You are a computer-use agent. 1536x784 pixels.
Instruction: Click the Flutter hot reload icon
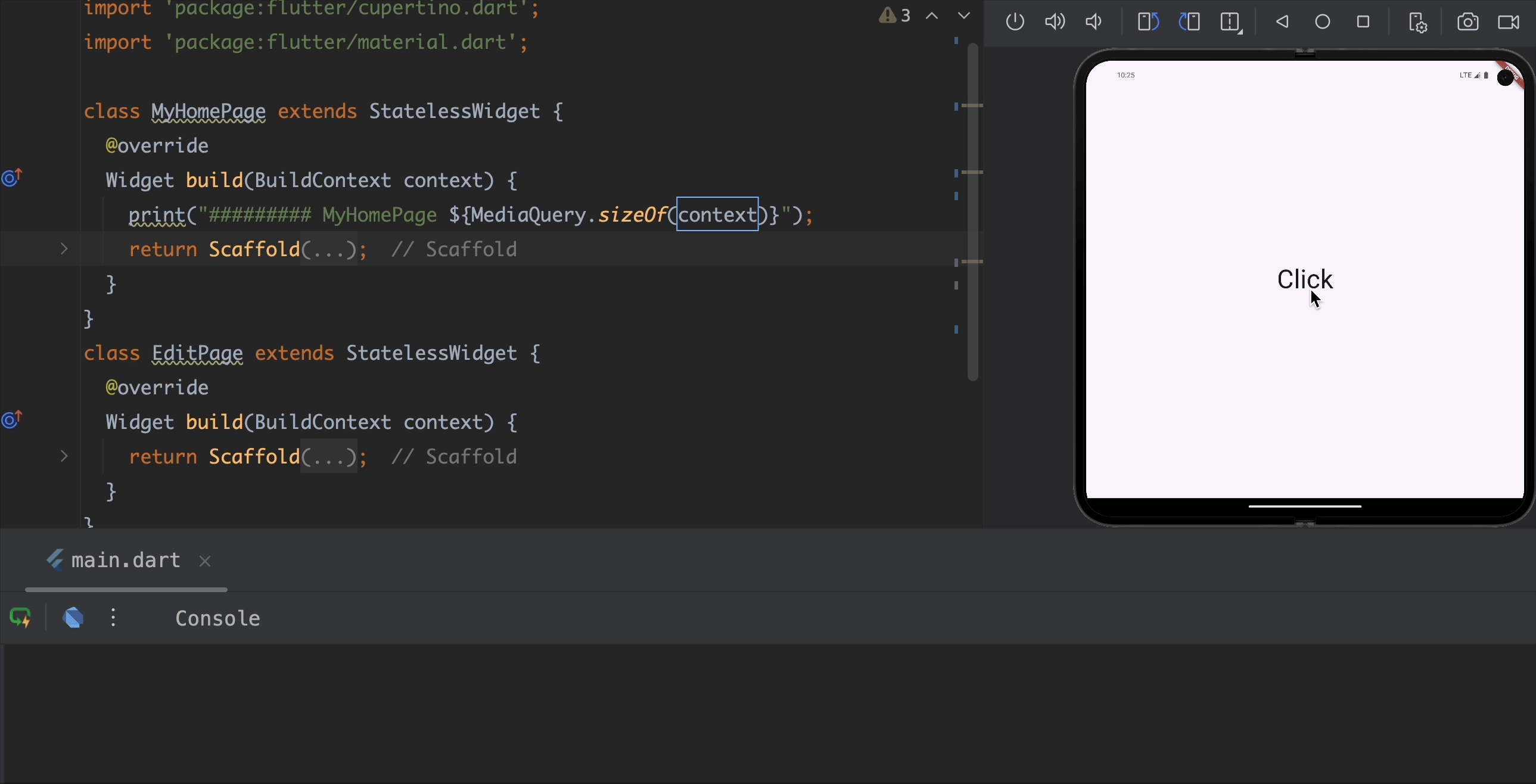(20, 618)
